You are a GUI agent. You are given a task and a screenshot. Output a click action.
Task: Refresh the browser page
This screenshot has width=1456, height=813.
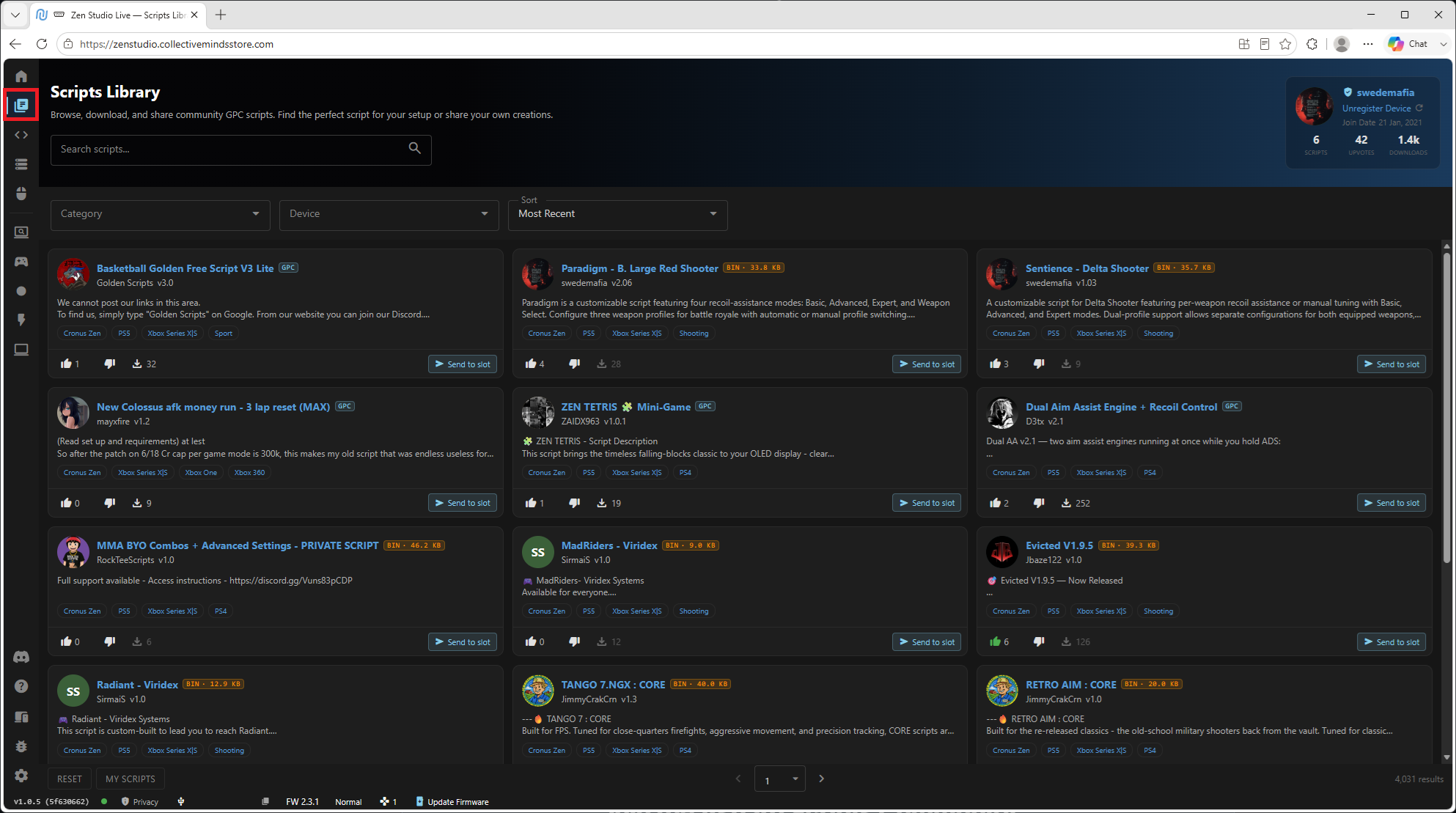pos(42,44)
